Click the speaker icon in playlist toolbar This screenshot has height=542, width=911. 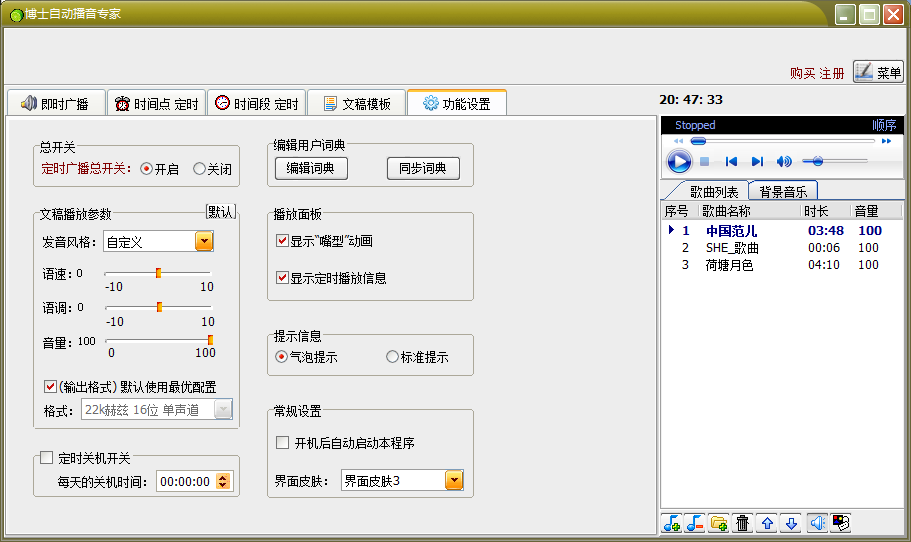[817, 523]
